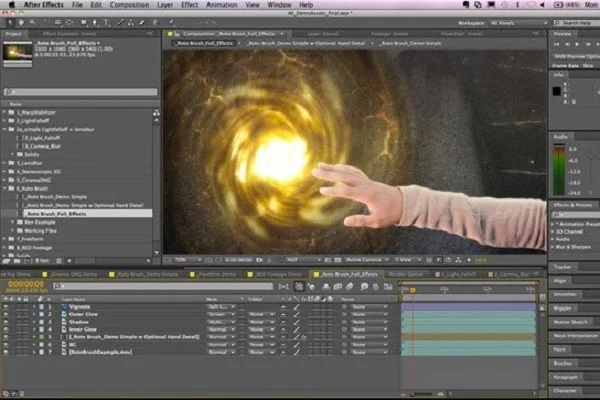
Task: Enable Motion Blur timeline switch icon
Action: 349,286
